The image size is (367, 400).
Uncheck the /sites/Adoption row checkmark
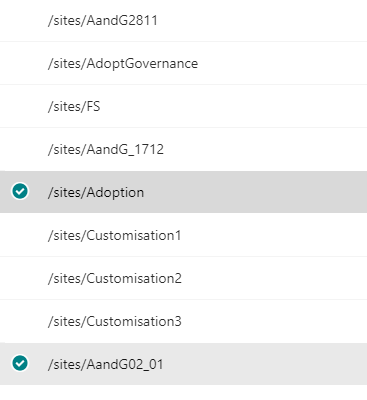tap(20, 191)
